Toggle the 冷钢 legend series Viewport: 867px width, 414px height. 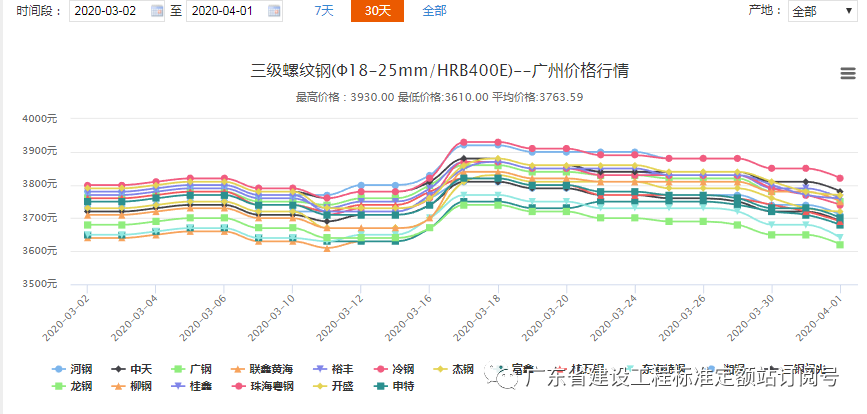393,369
